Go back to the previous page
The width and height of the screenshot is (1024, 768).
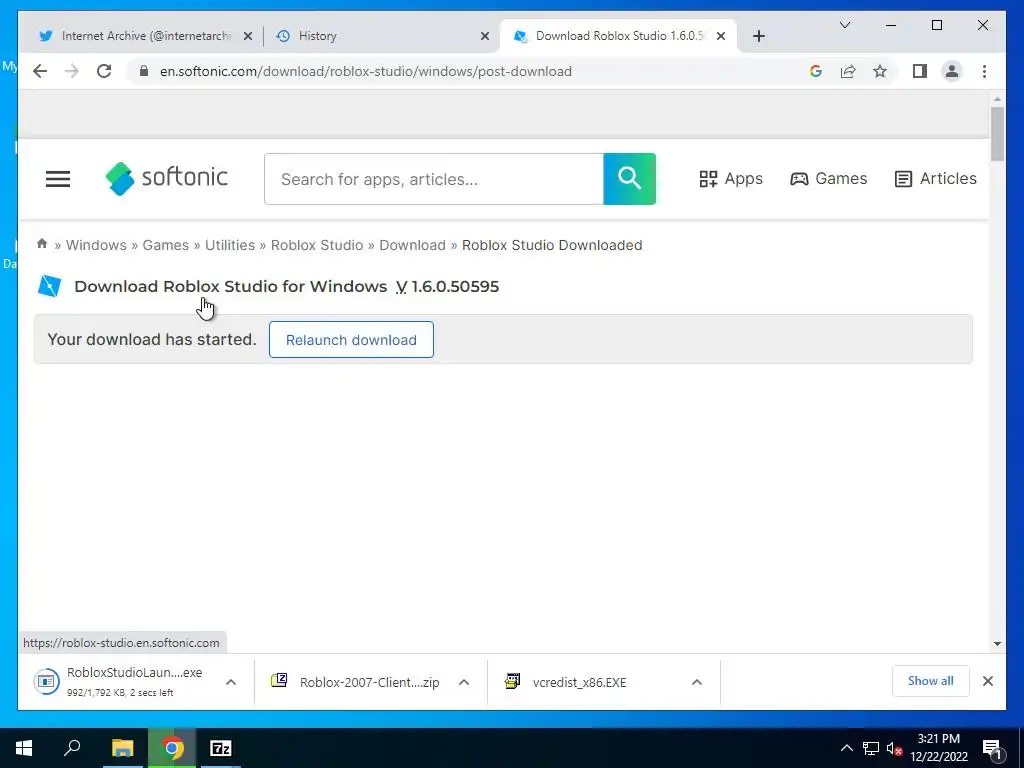[40, 71]
